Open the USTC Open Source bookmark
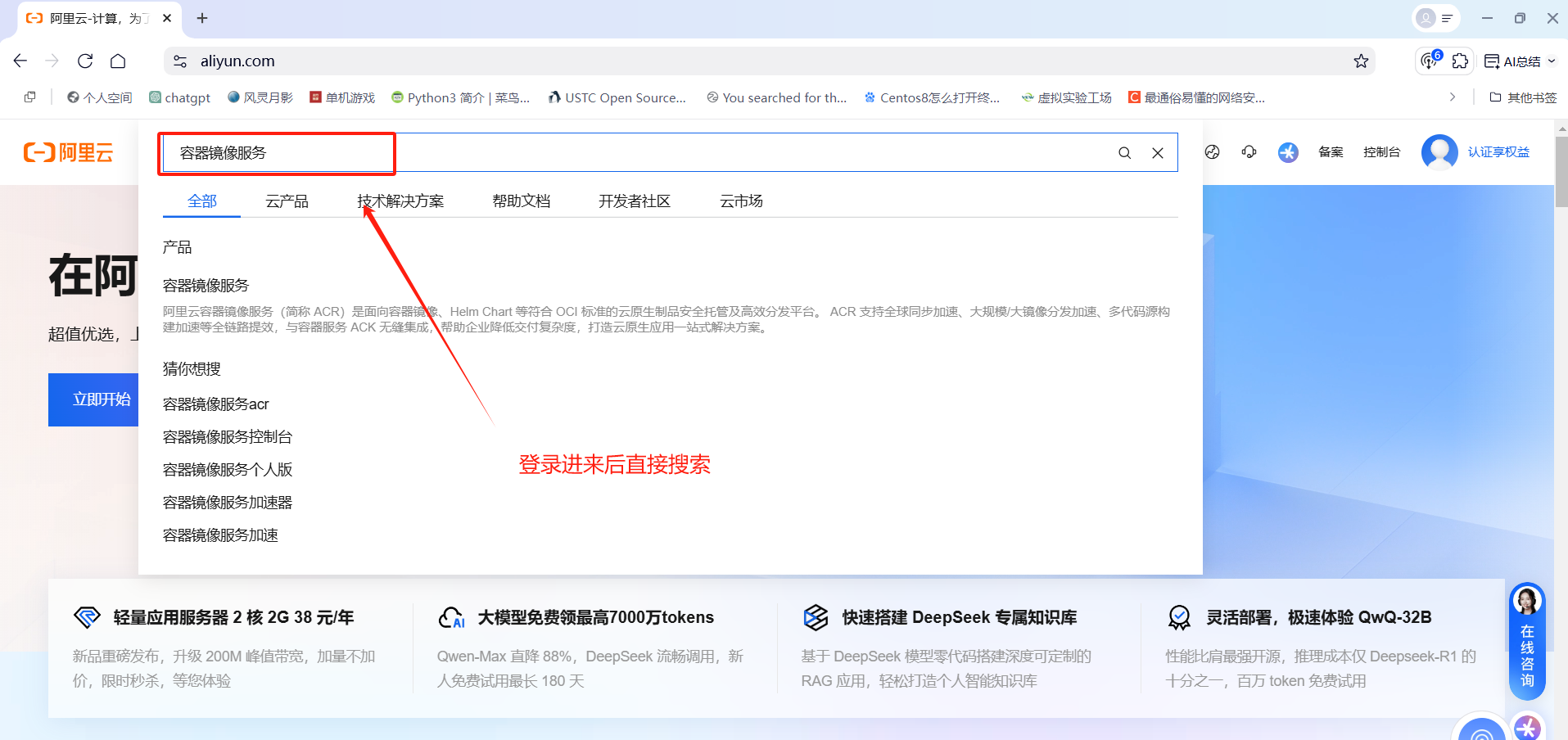The height and width of the screenshot is (740, 1568). [618, 97]
